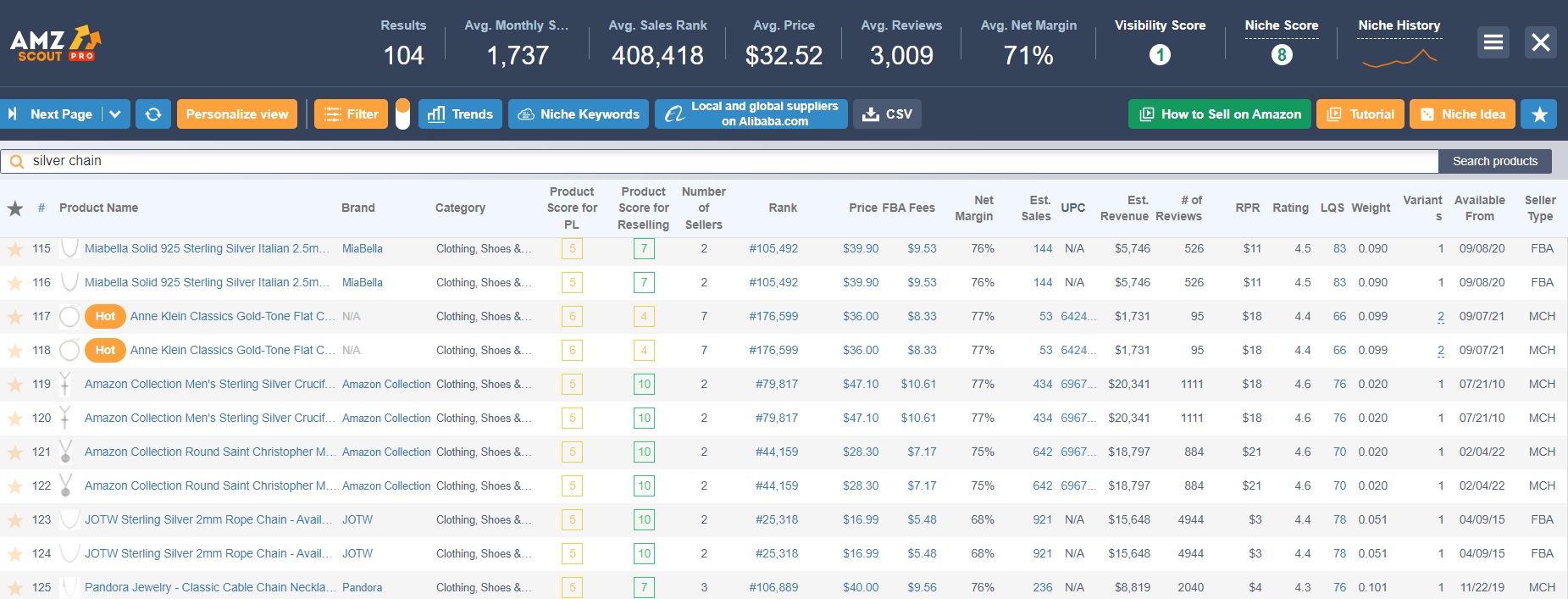1568x599 pixels.
Task: Star product row 115 as favorite
Action: point(15,249)
